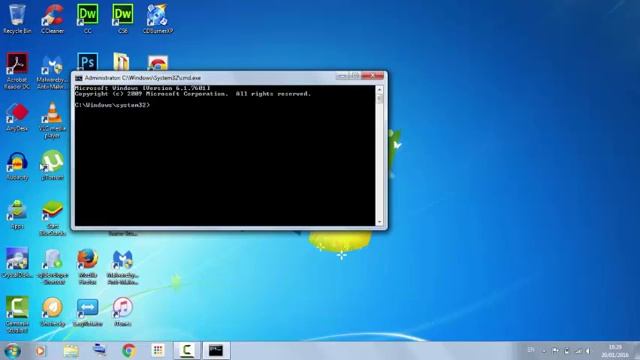Select the Photoshop desktop shortcut
Viewport: 640px width, 360px height.
click(x=87, y=62)
